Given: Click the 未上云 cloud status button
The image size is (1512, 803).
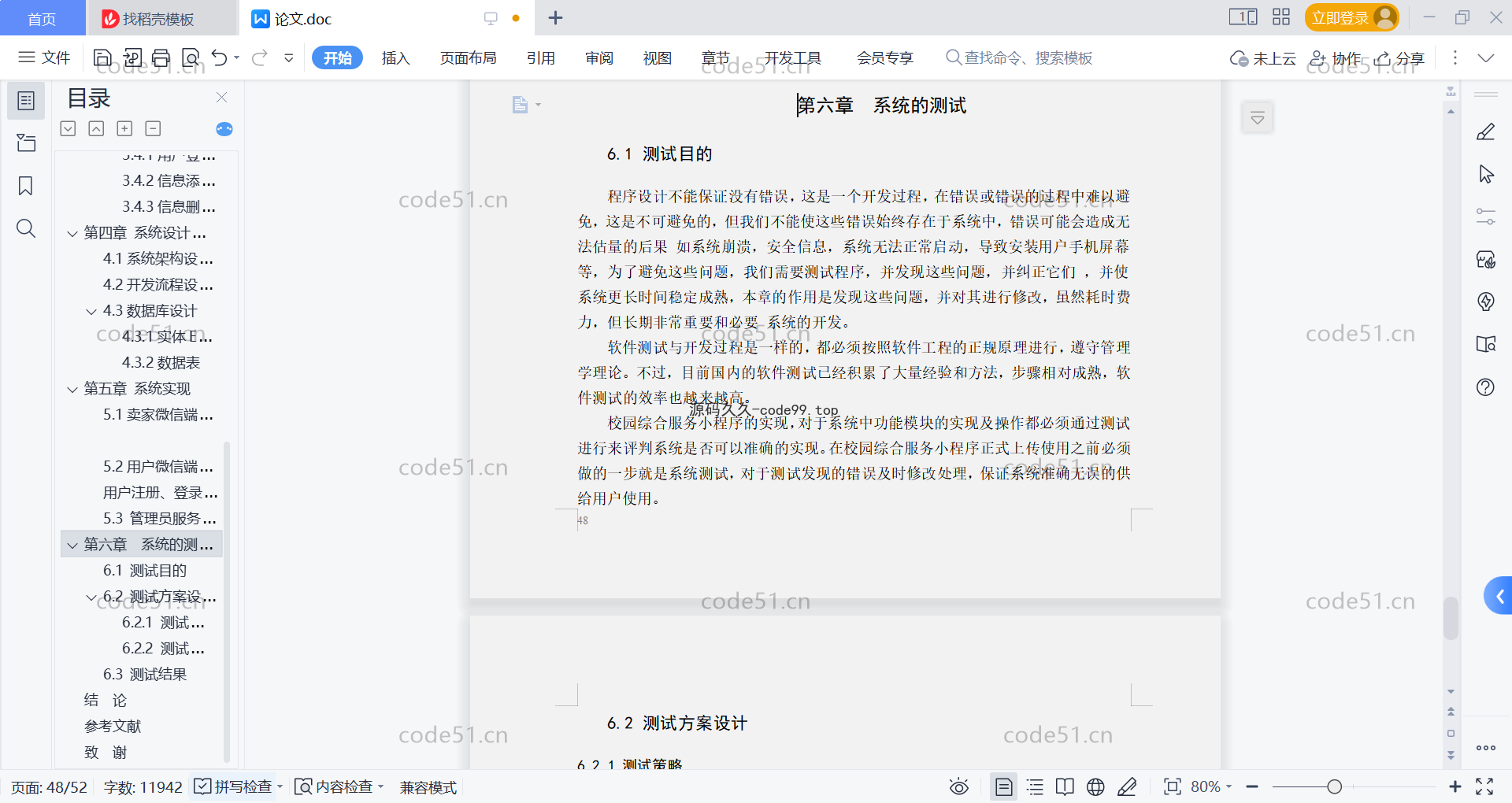Looking at the screenshot, I should click(x=1263, y=57).
